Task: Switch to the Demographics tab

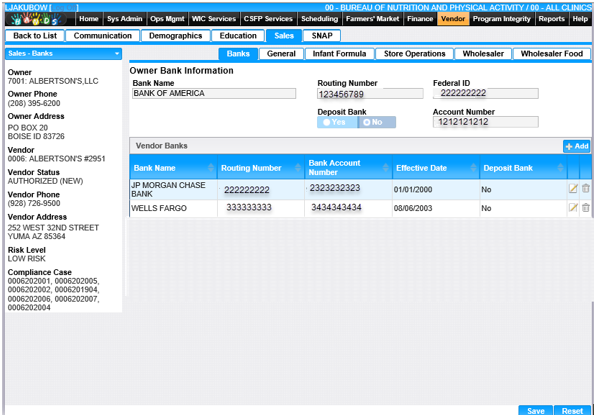Action: click(175, 36)
